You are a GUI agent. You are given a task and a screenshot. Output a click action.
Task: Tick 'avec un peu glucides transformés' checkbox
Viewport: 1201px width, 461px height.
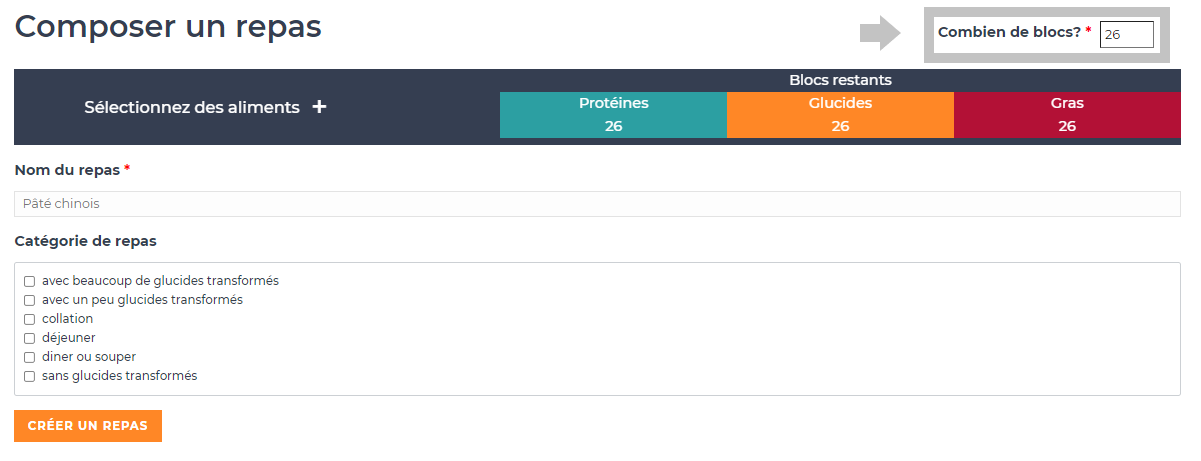pyautogui.click(x=30, y=300)
